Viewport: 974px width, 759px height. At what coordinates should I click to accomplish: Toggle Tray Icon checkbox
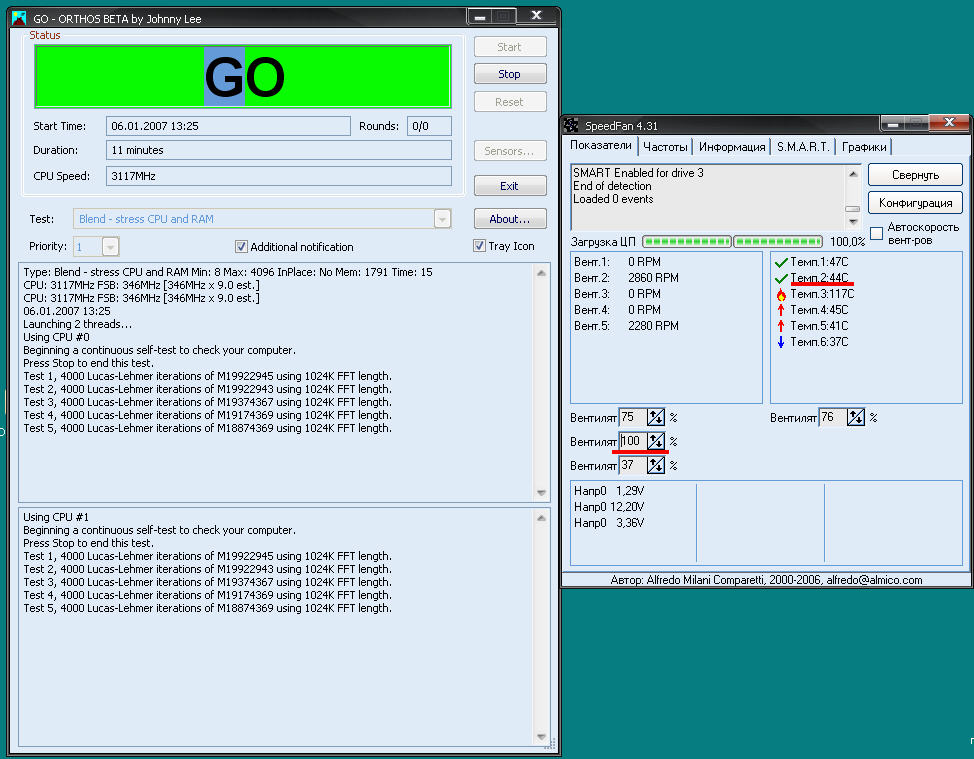pyautogui.click(x=479, y=246)
